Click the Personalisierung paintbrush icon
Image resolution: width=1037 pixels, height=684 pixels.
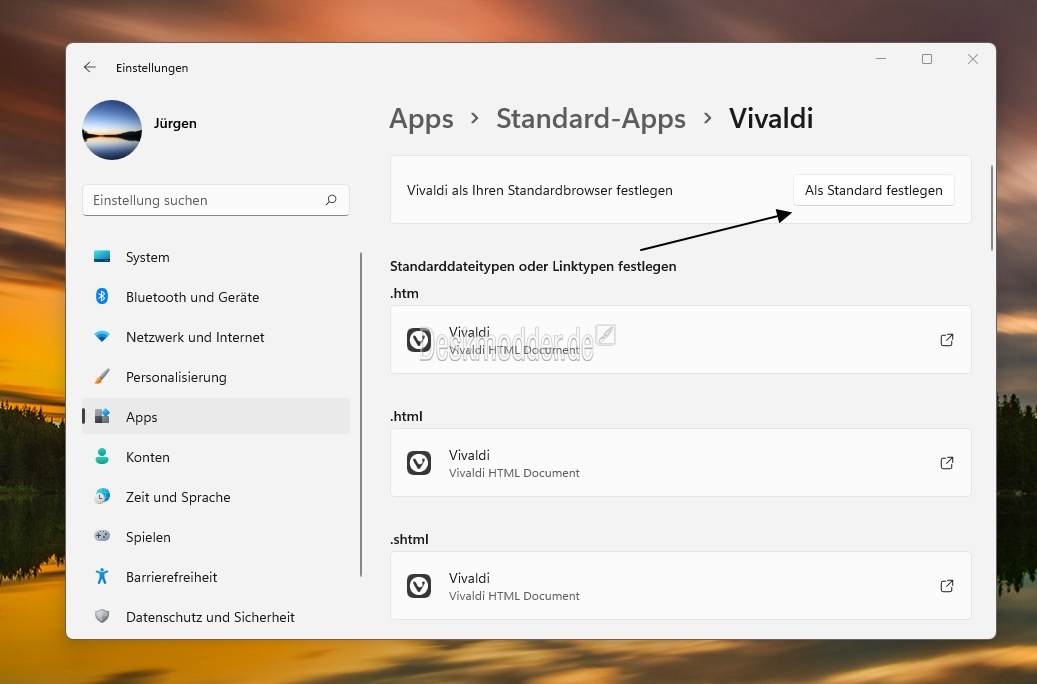click(102, 376)
